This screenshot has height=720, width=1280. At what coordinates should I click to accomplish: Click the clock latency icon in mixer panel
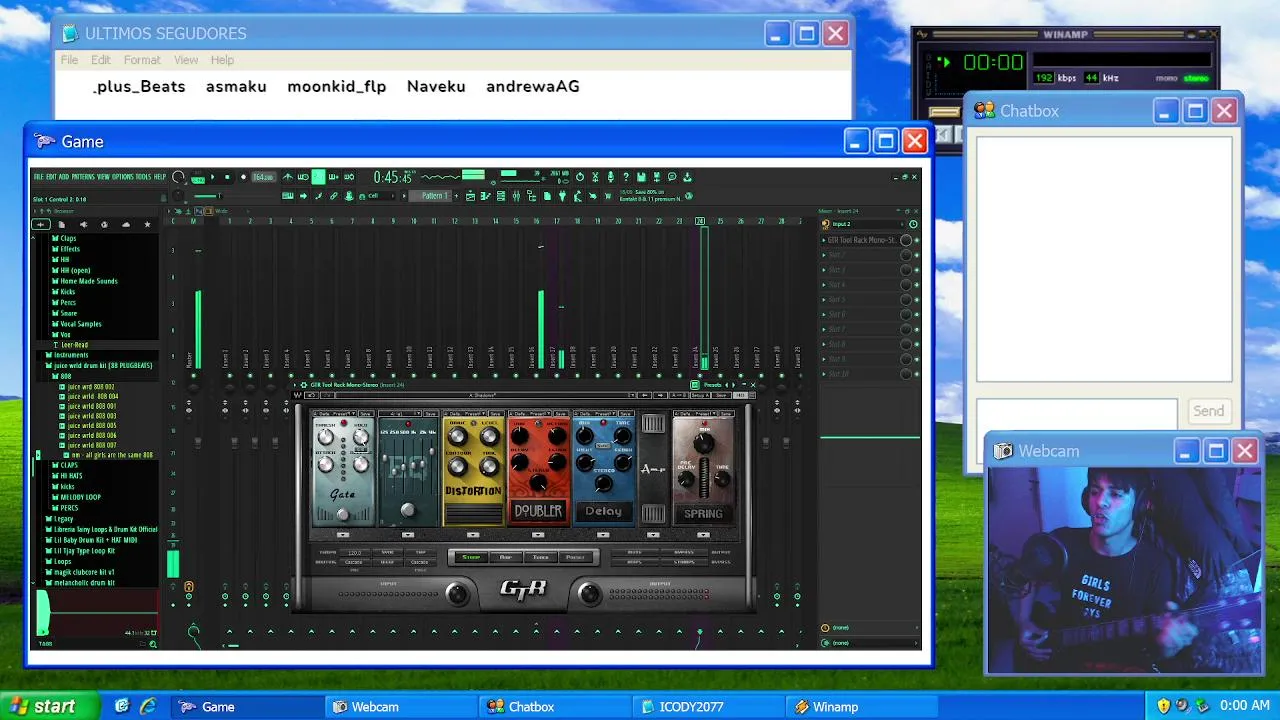coord(913,224)
